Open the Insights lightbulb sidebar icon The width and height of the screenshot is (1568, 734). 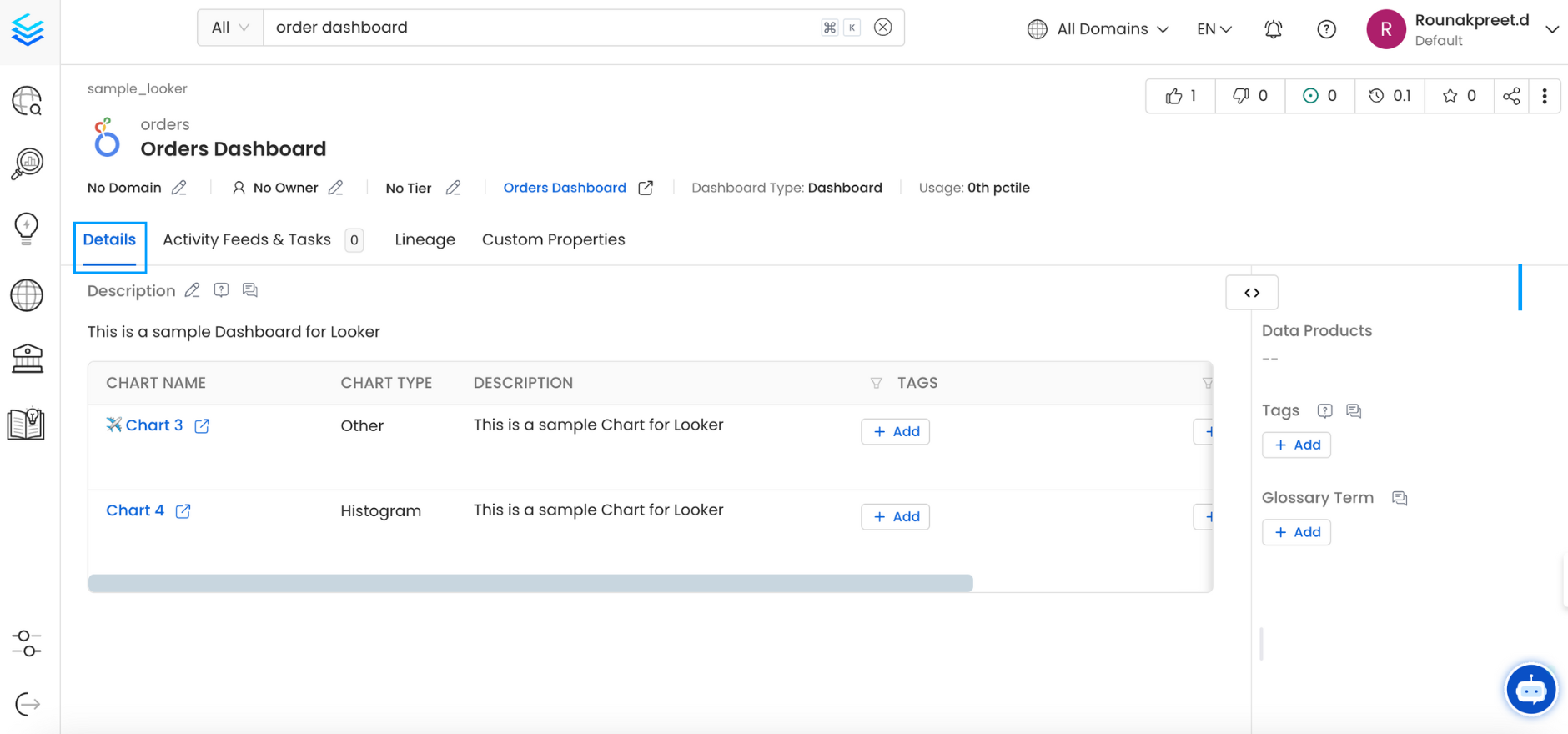(27, 229)
